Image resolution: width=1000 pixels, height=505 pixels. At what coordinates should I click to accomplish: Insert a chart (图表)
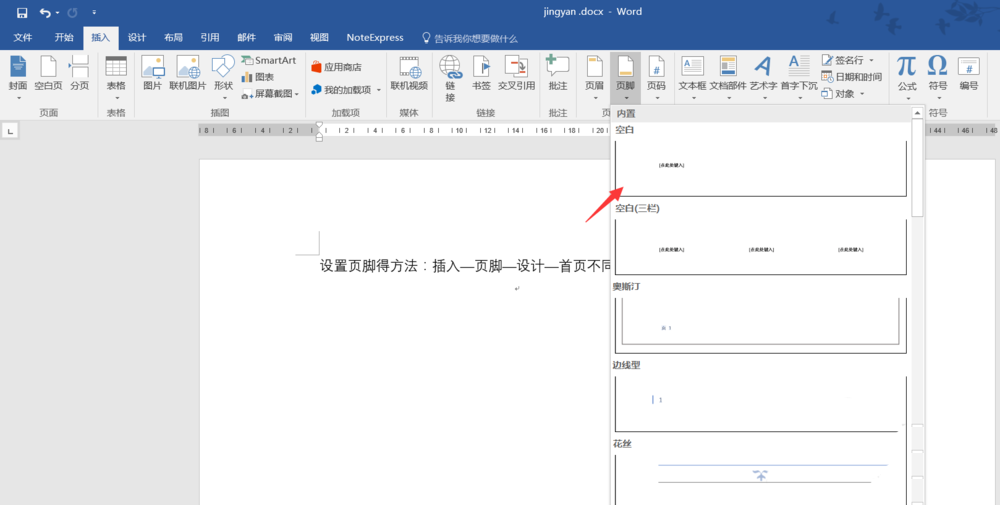point(258,77)
